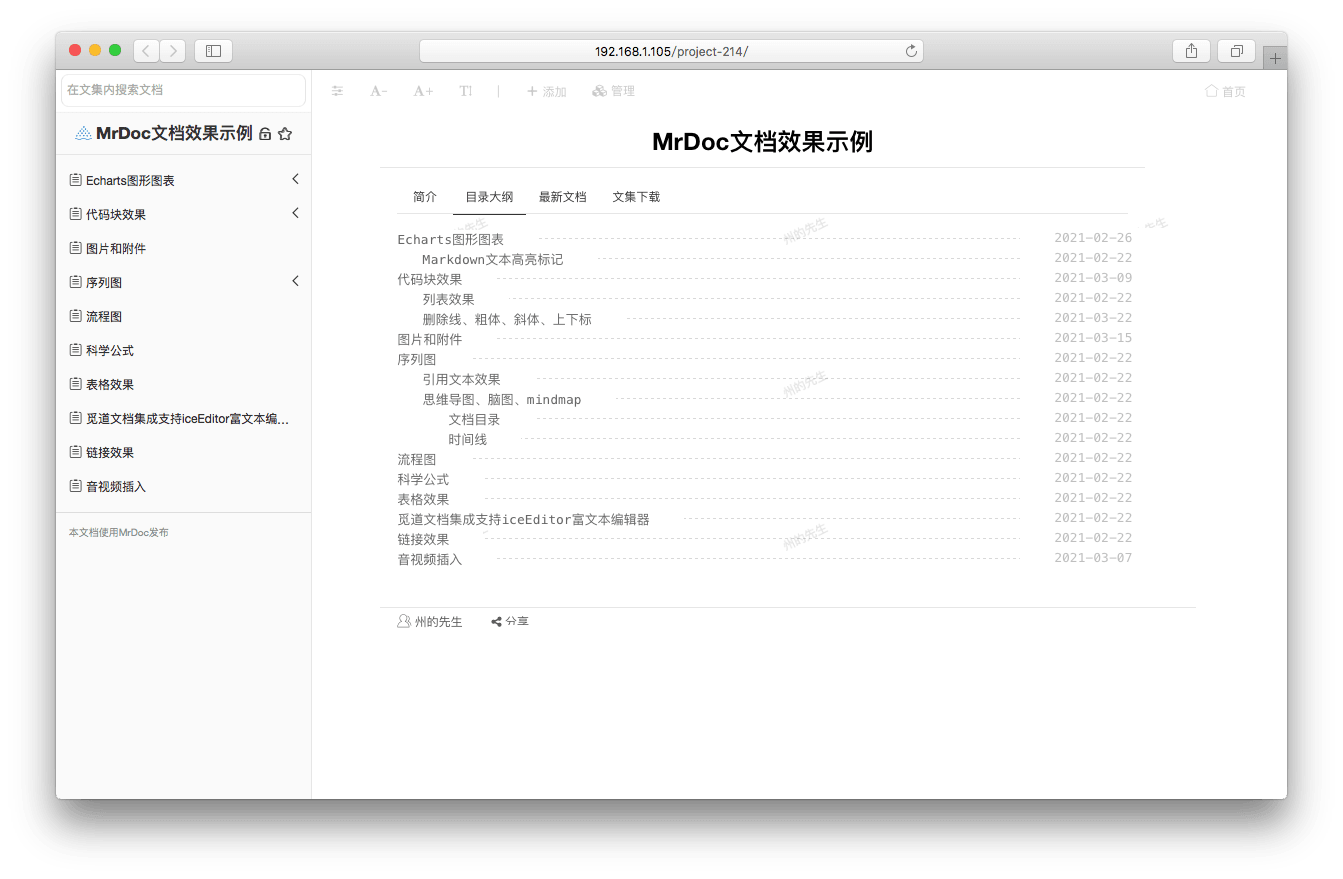Click the date 2021-02-26 for Echarts图形图表
This screenshot has height=879, width=1343.
[1093, 238]
